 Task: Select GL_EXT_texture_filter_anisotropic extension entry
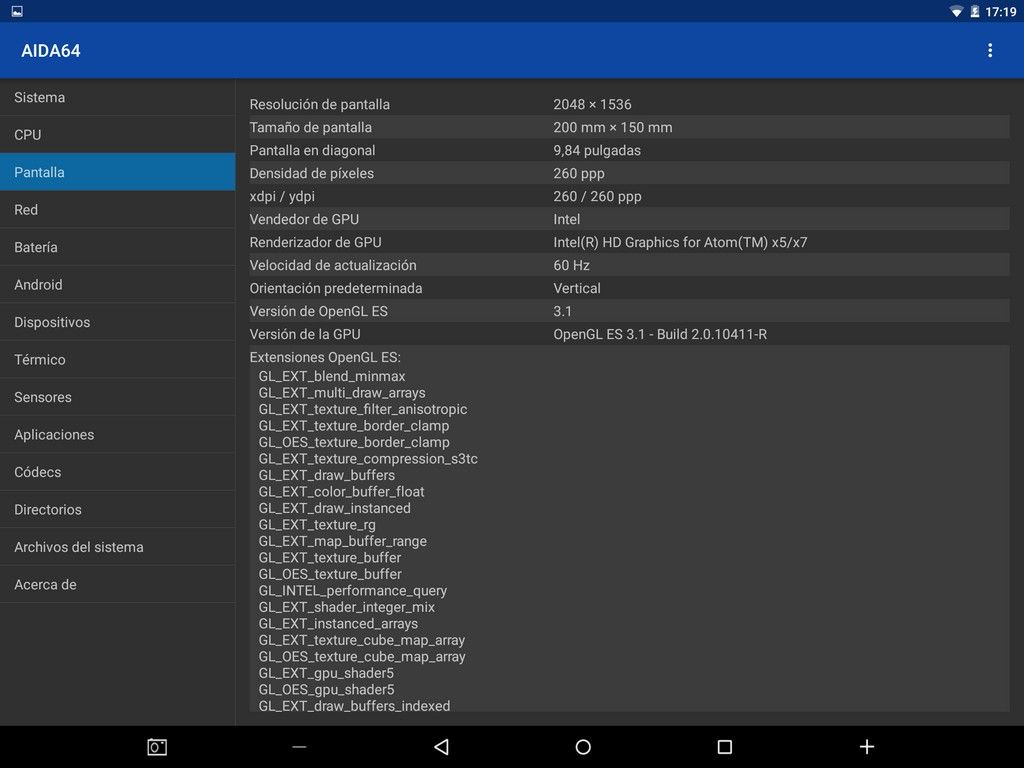point(363,409)
